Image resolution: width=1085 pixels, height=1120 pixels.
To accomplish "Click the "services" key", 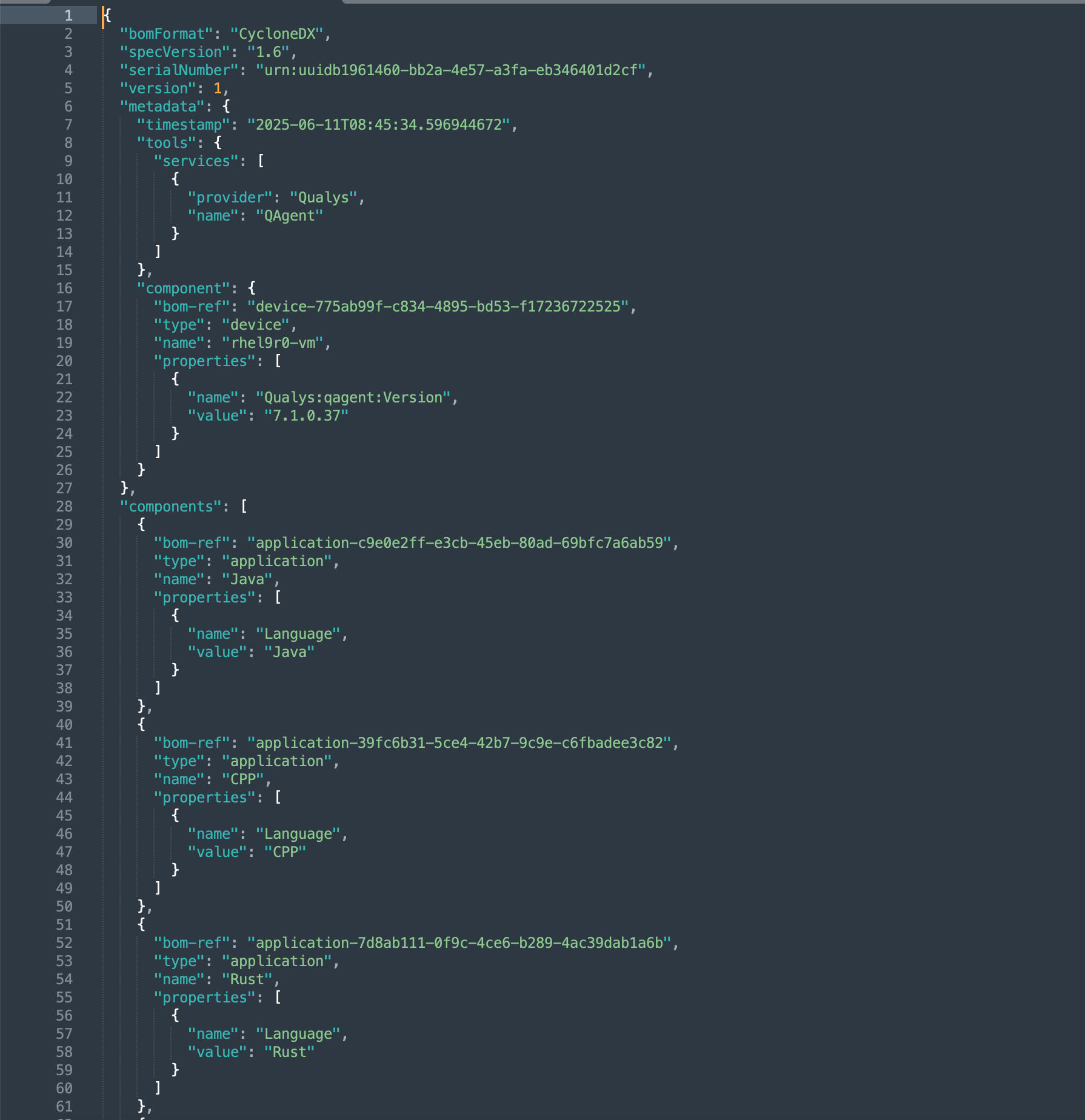I will [196, 161].
